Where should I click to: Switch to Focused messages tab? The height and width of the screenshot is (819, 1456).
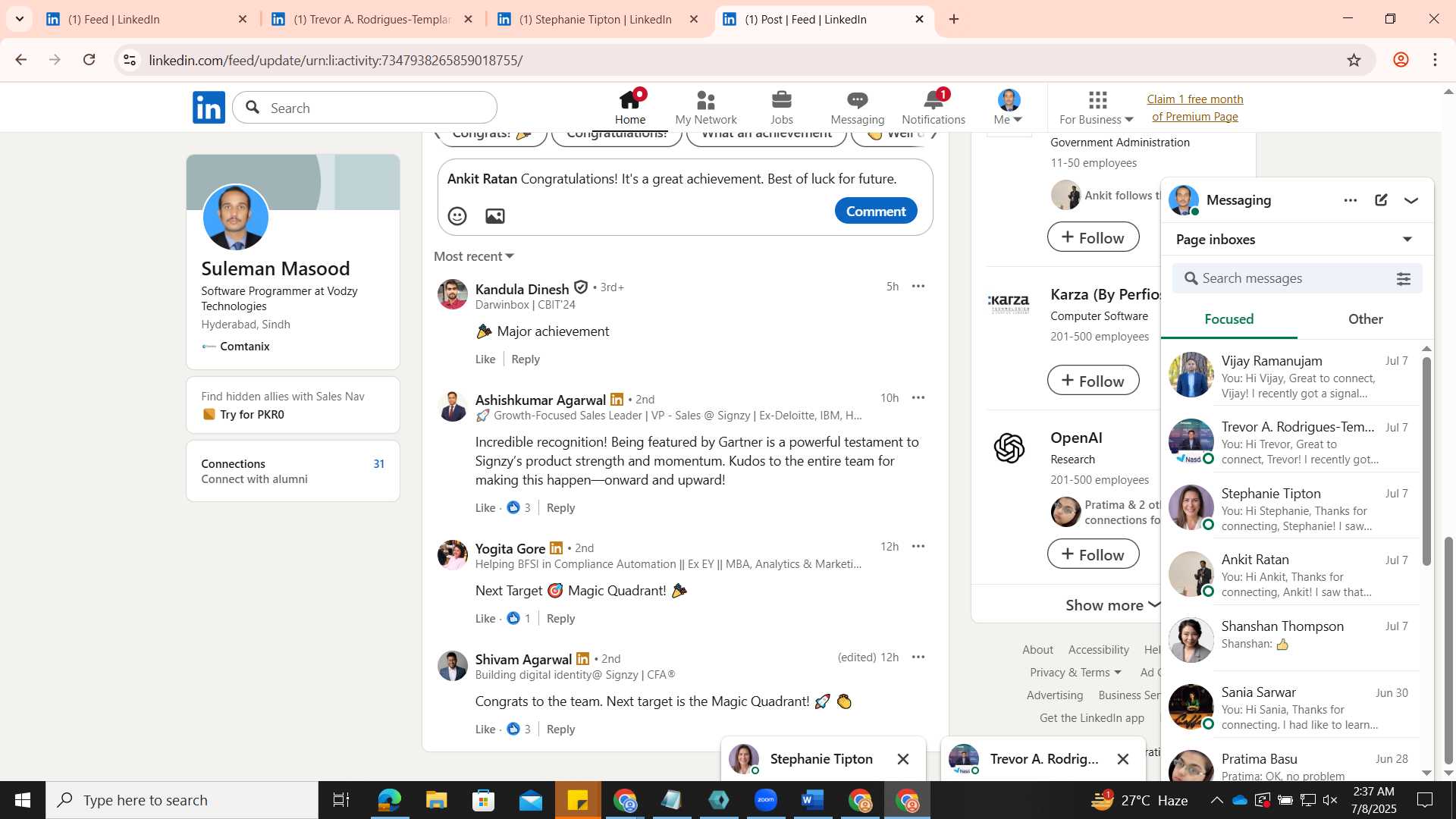1229,319
